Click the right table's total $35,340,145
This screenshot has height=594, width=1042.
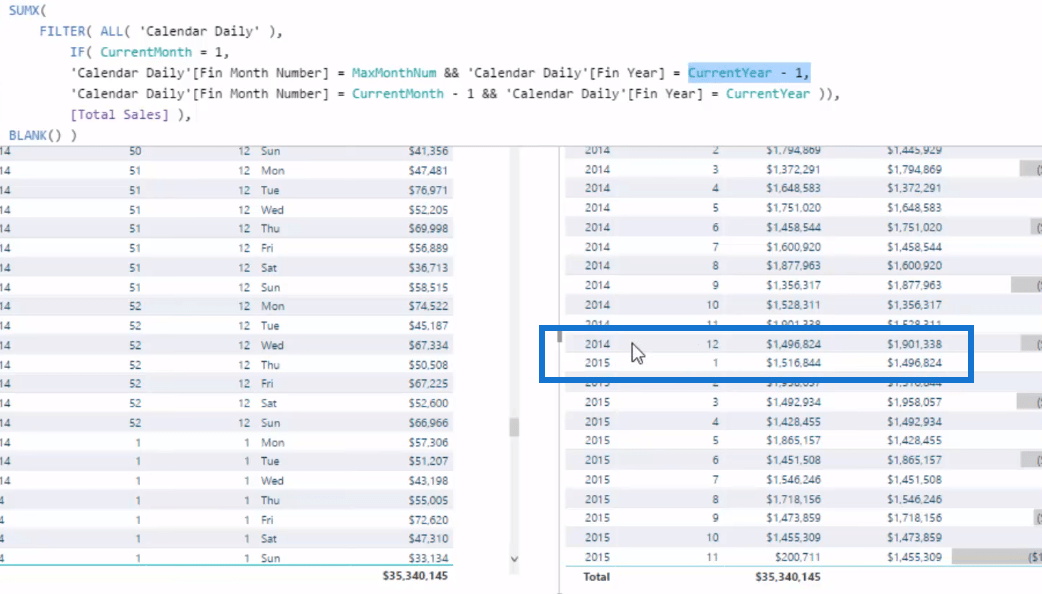click(x=787, y=577)
